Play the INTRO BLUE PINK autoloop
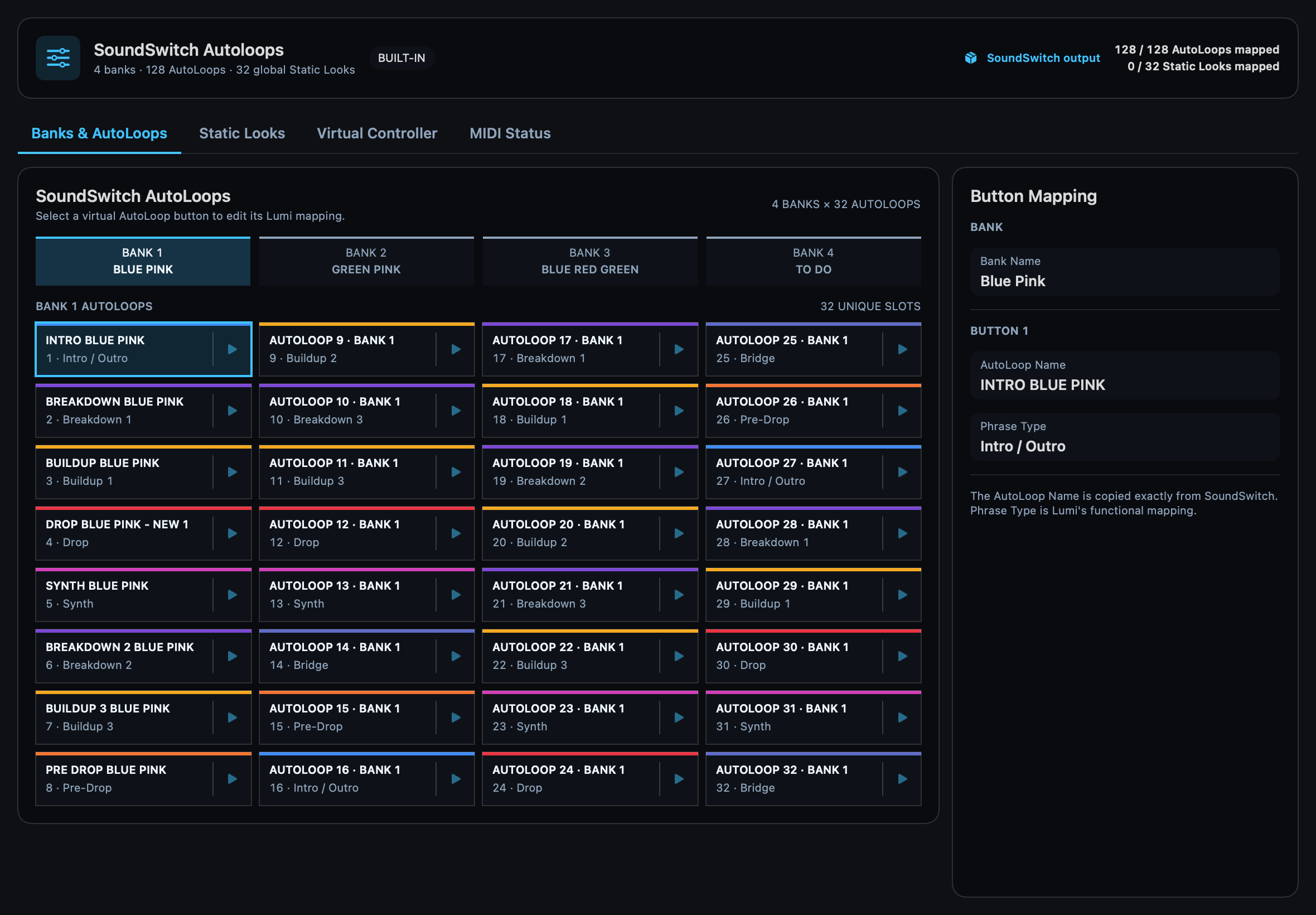Viewport: 1316px width, 915px height. pyautogui.click(x=232, y=349)
